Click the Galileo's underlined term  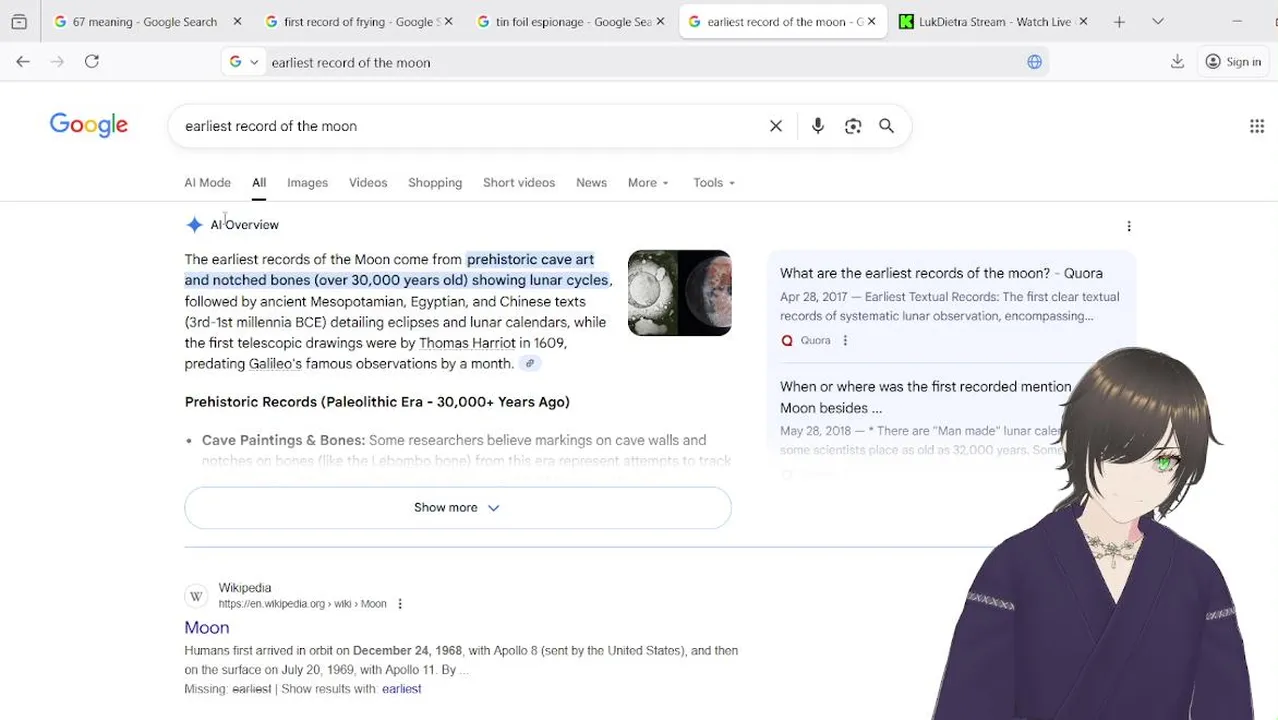(x=275, y=364)
